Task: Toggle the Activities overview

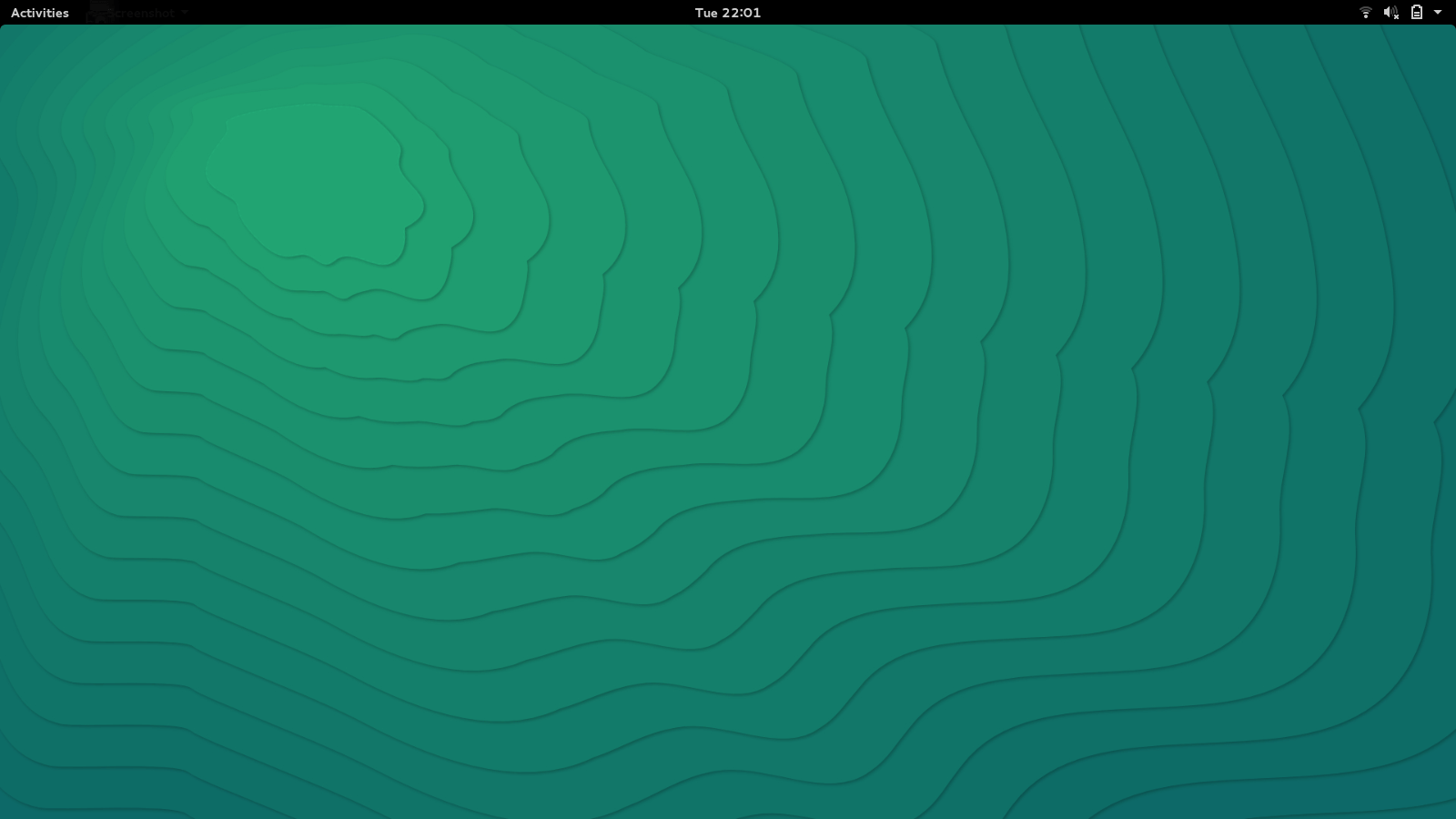Action: click(40, 13)
